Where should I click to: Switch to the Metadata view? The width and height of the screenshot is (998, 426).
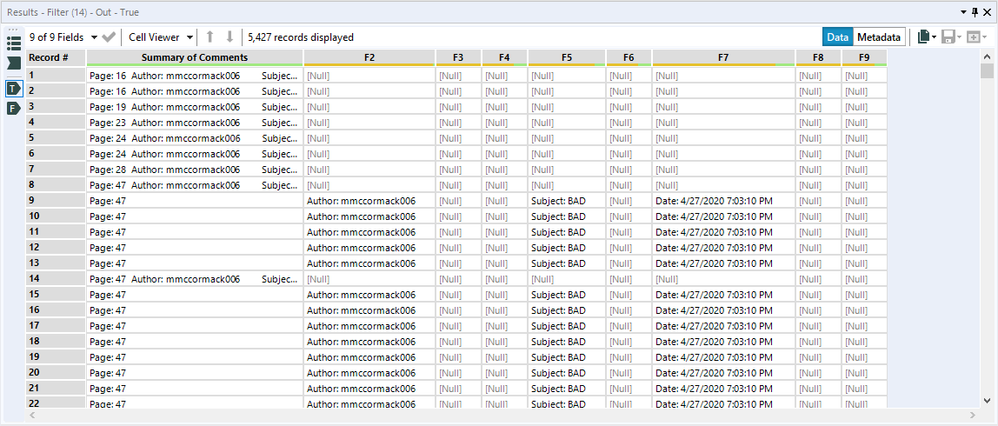click(x=879, y=38)
